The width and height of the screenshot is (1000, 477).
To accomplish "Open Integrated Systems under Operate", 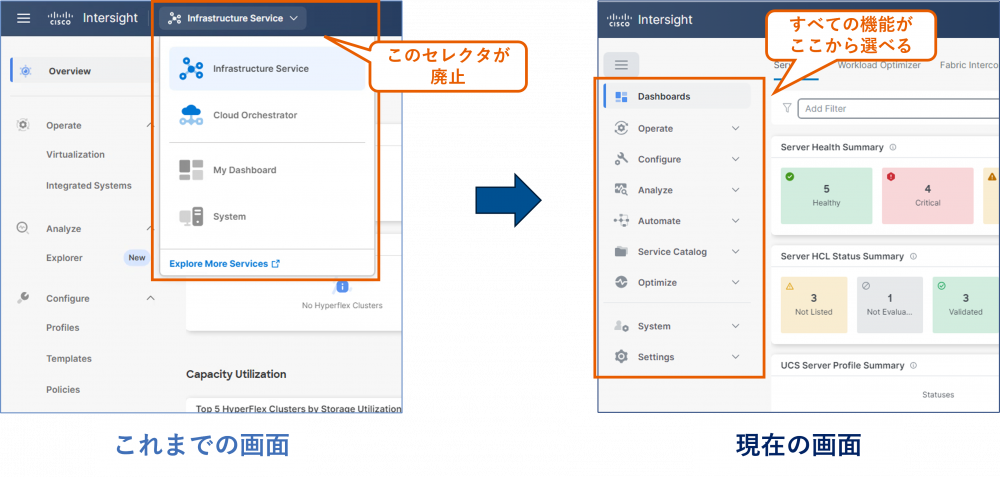I will coord(89,186).
